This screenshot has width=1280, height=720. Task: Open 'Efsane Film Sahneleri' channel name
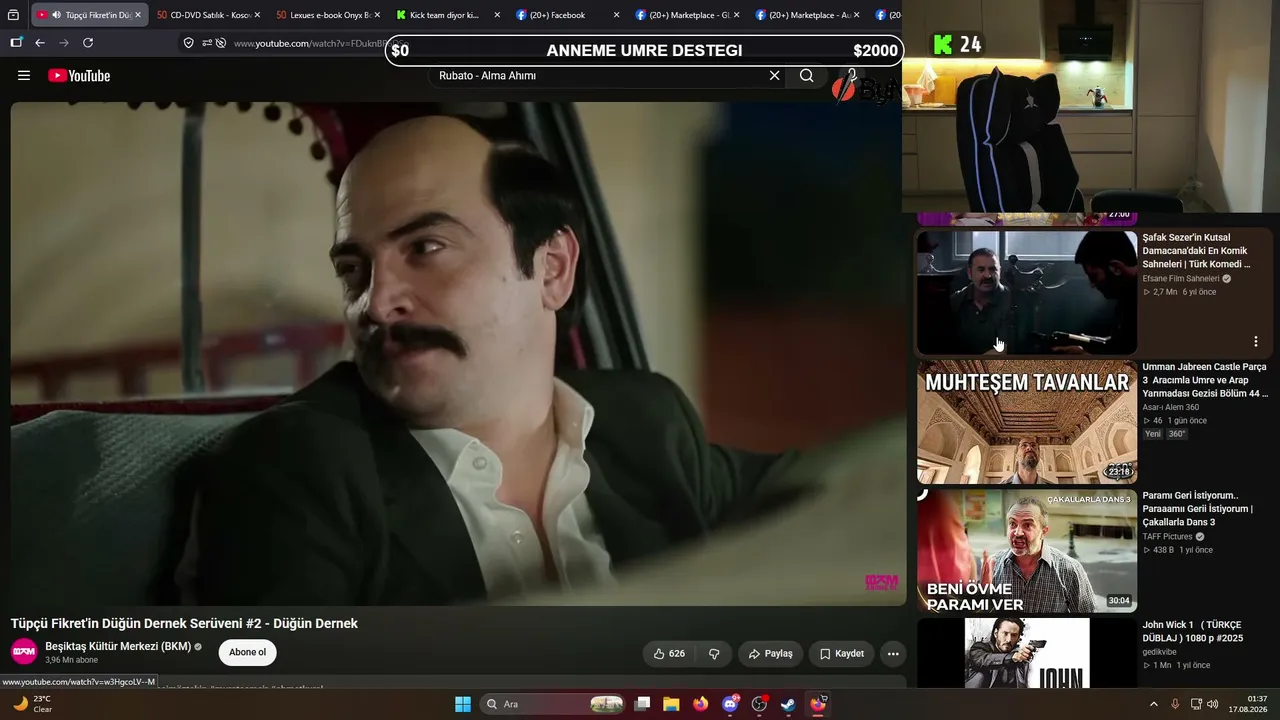coord(1181,279)
